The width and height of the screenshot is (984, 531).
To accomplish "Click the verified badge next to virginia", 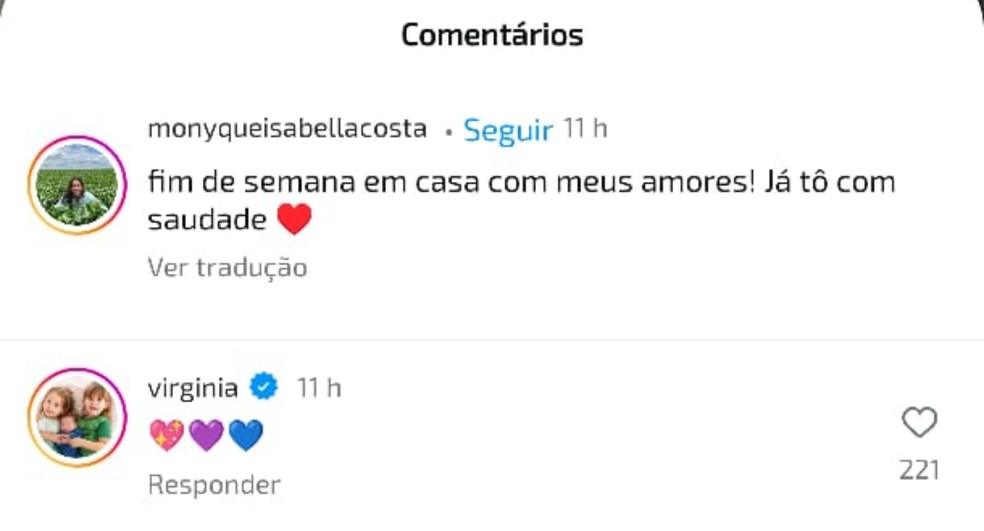I will pos(263,387).
